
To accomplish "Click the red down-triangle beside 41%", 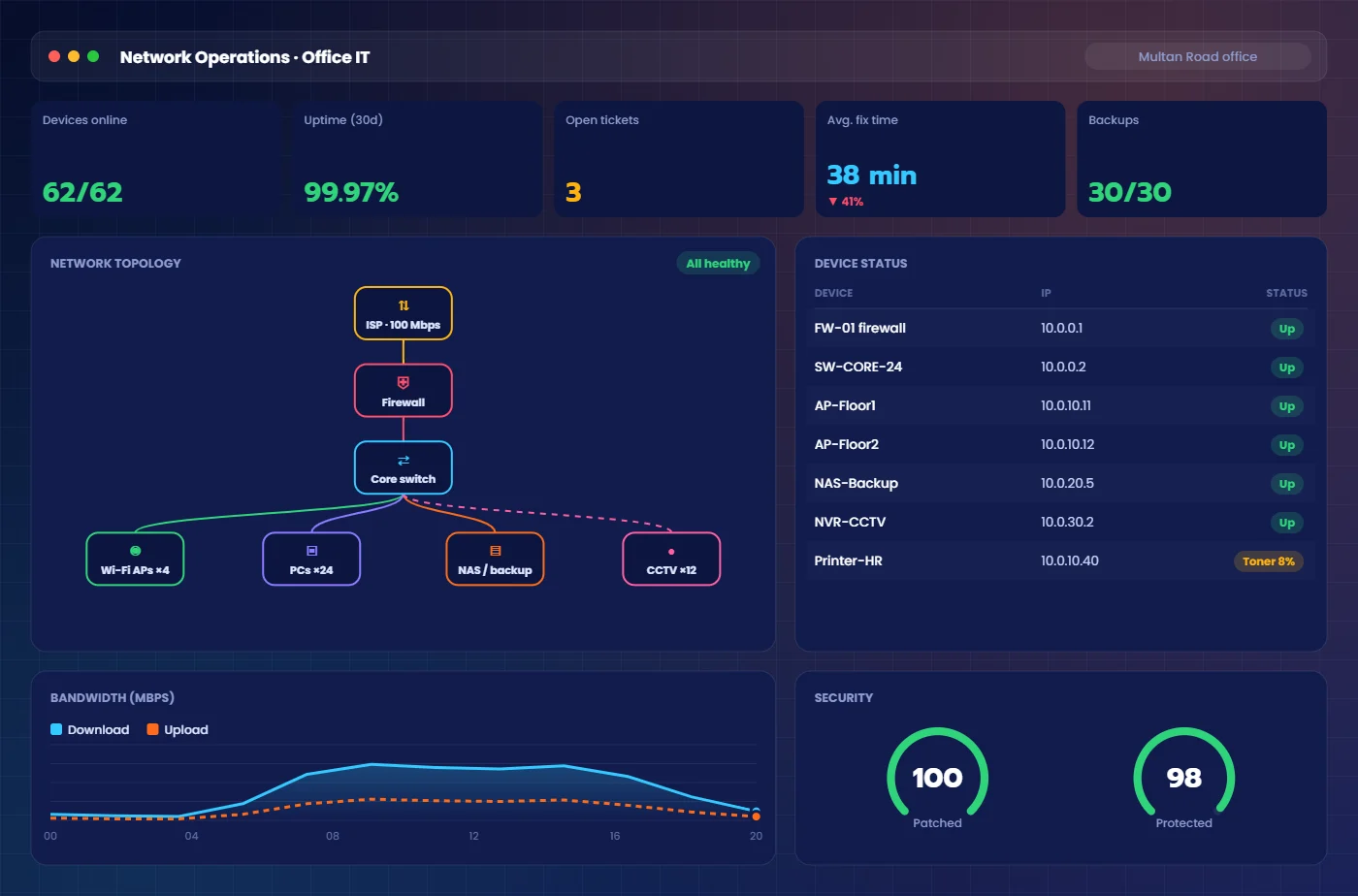I will pos(832,202).
